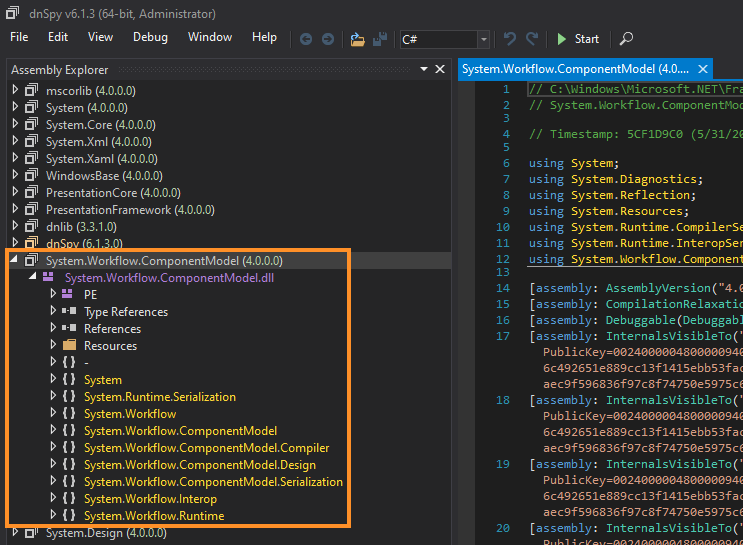Expand the mscorlib (4.0.0.0) node
The image size is (743, 545).
click(x=15, y=90)
